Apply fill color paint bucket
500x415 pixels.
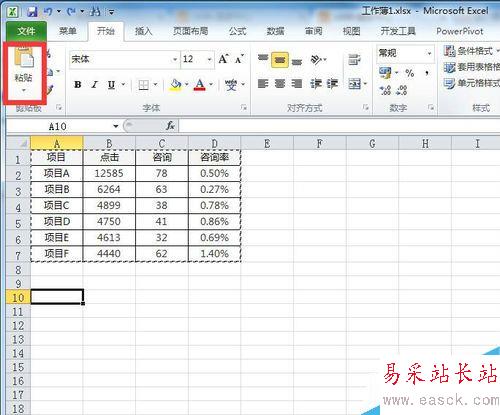[x=175, y=85]
